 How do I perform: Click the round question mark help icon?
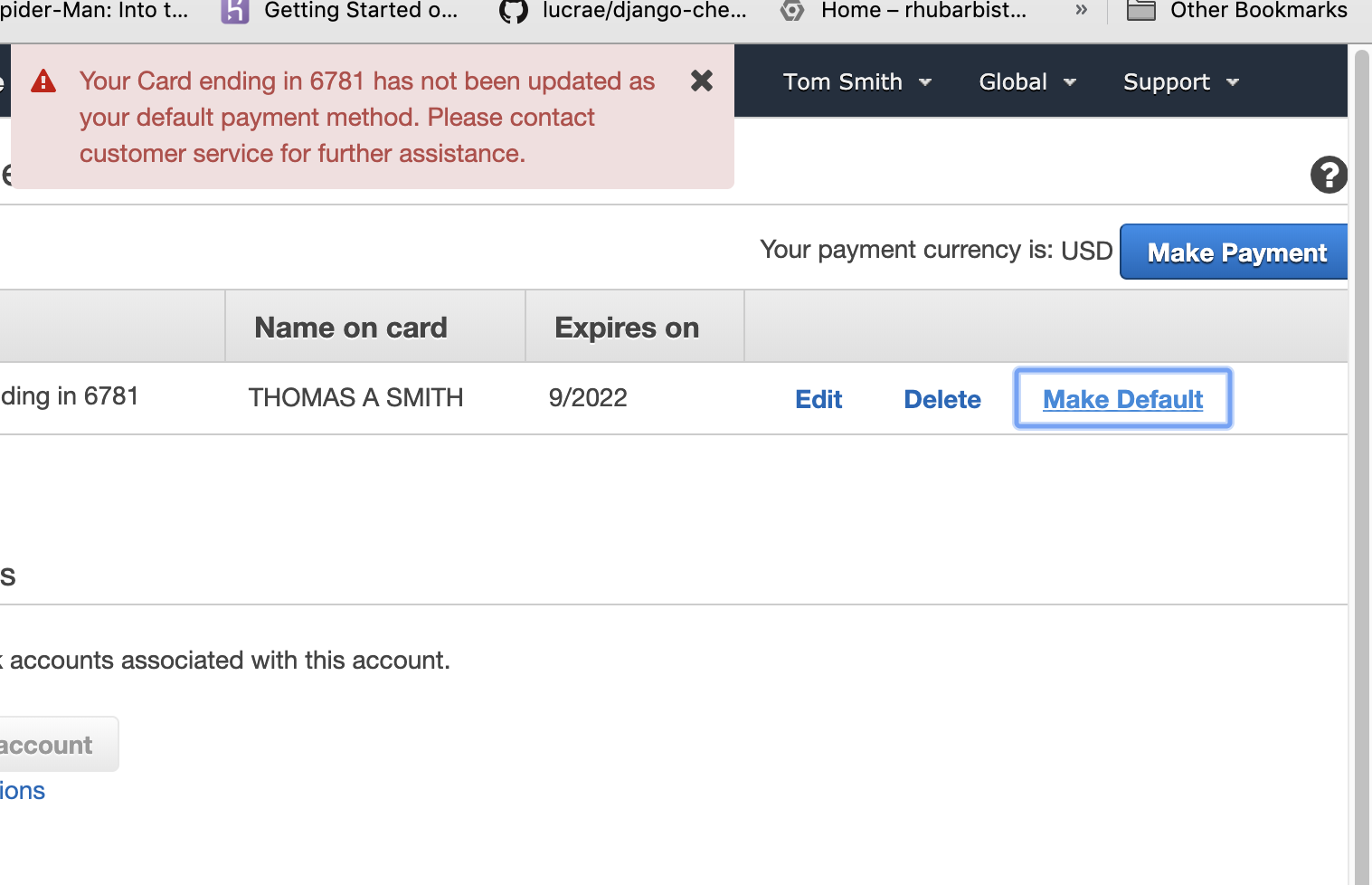(1329, 175)
